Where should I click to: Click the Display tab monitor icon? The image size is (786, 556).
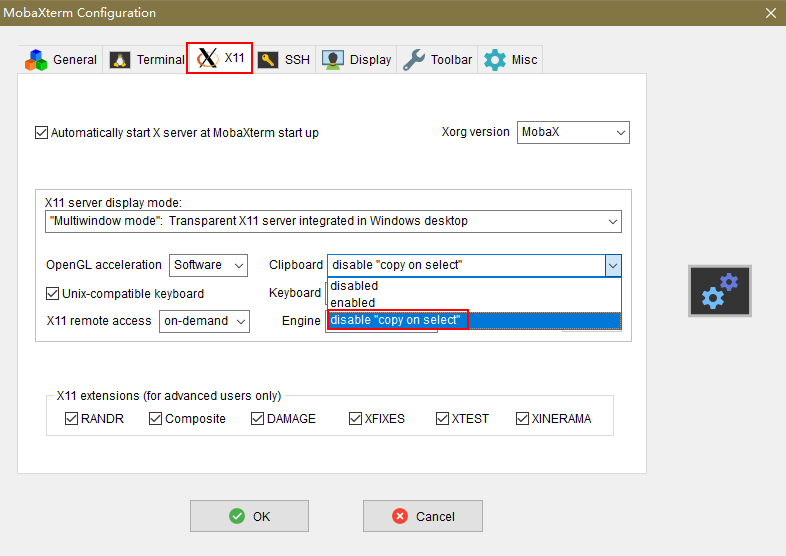(333, 60)
